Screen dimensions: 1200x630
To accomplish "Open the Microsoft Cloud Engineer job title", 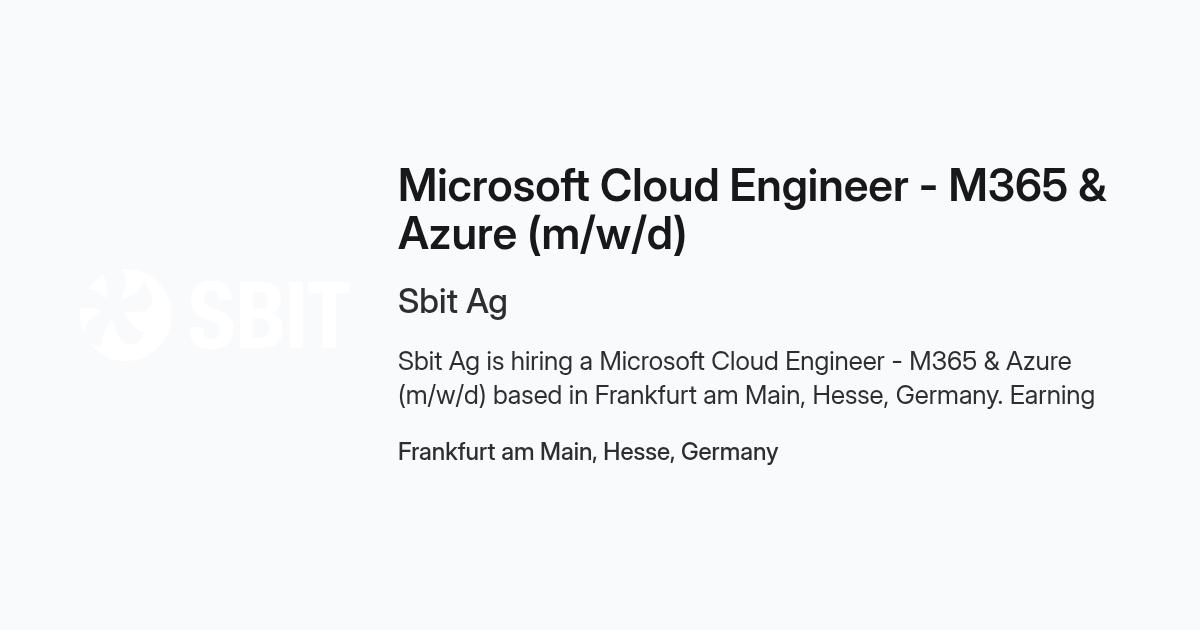I will (752, 210).
